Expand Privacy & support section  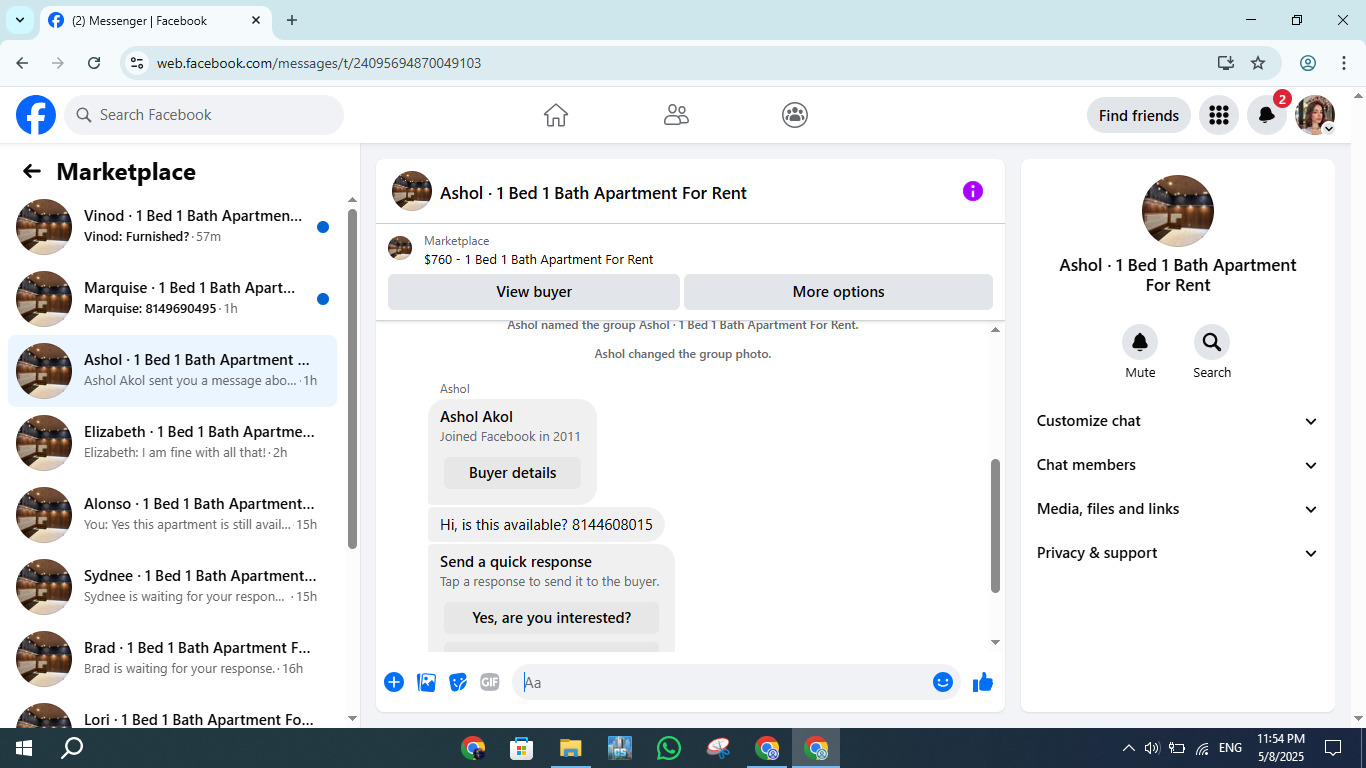point(1178,553)
